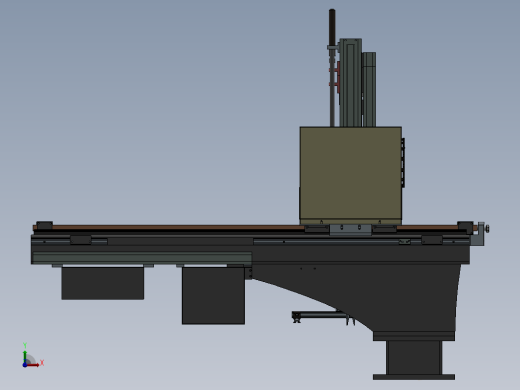Click the green Y axis of the triad

[x=25, y=357]
